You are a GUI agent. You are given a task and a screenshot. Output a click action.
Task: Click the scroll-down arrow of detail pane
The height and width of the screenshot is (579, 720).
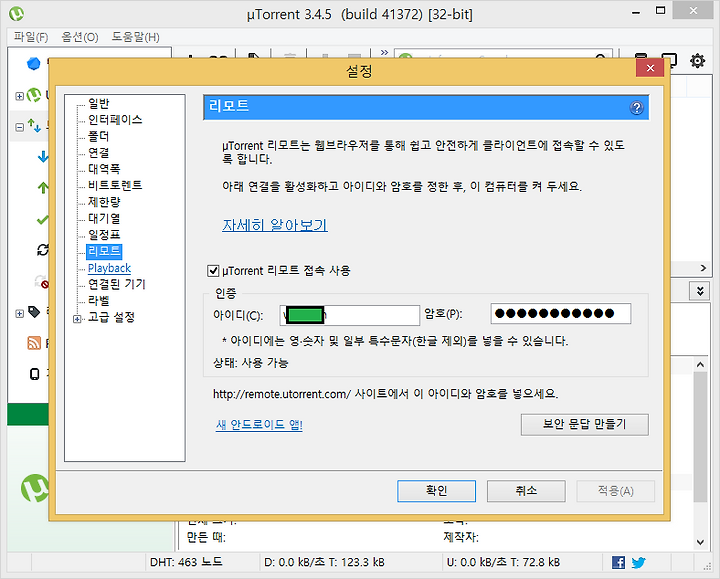click(700, 542)
